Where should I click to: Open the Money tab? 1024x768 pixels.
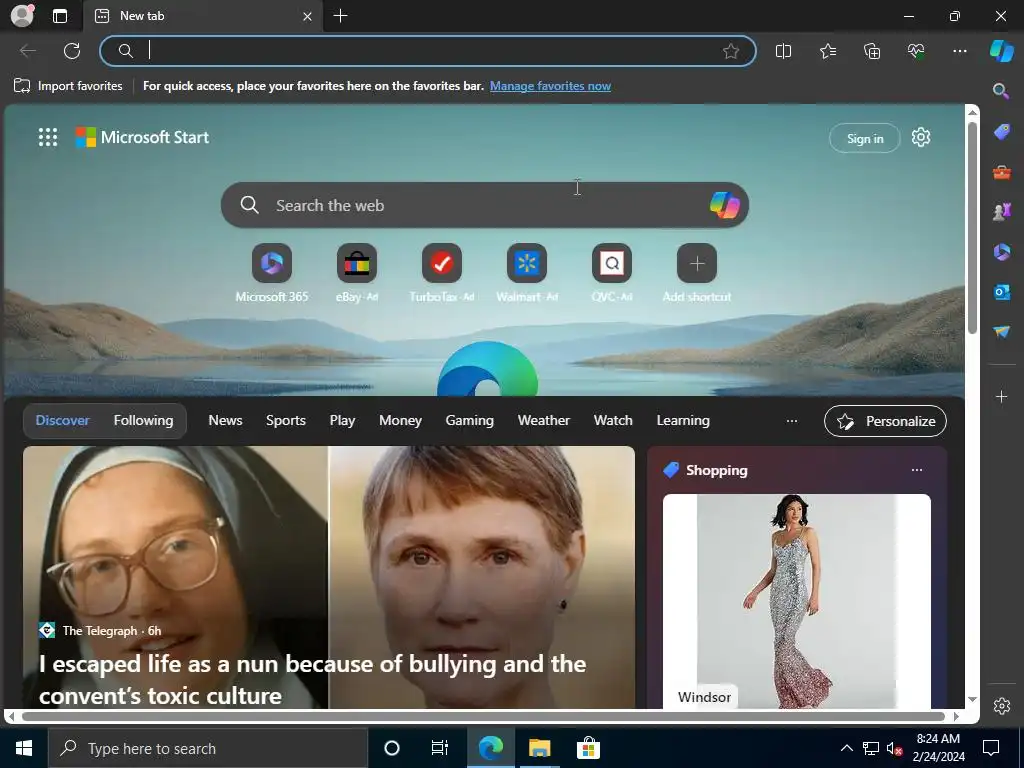click(400, 421)
